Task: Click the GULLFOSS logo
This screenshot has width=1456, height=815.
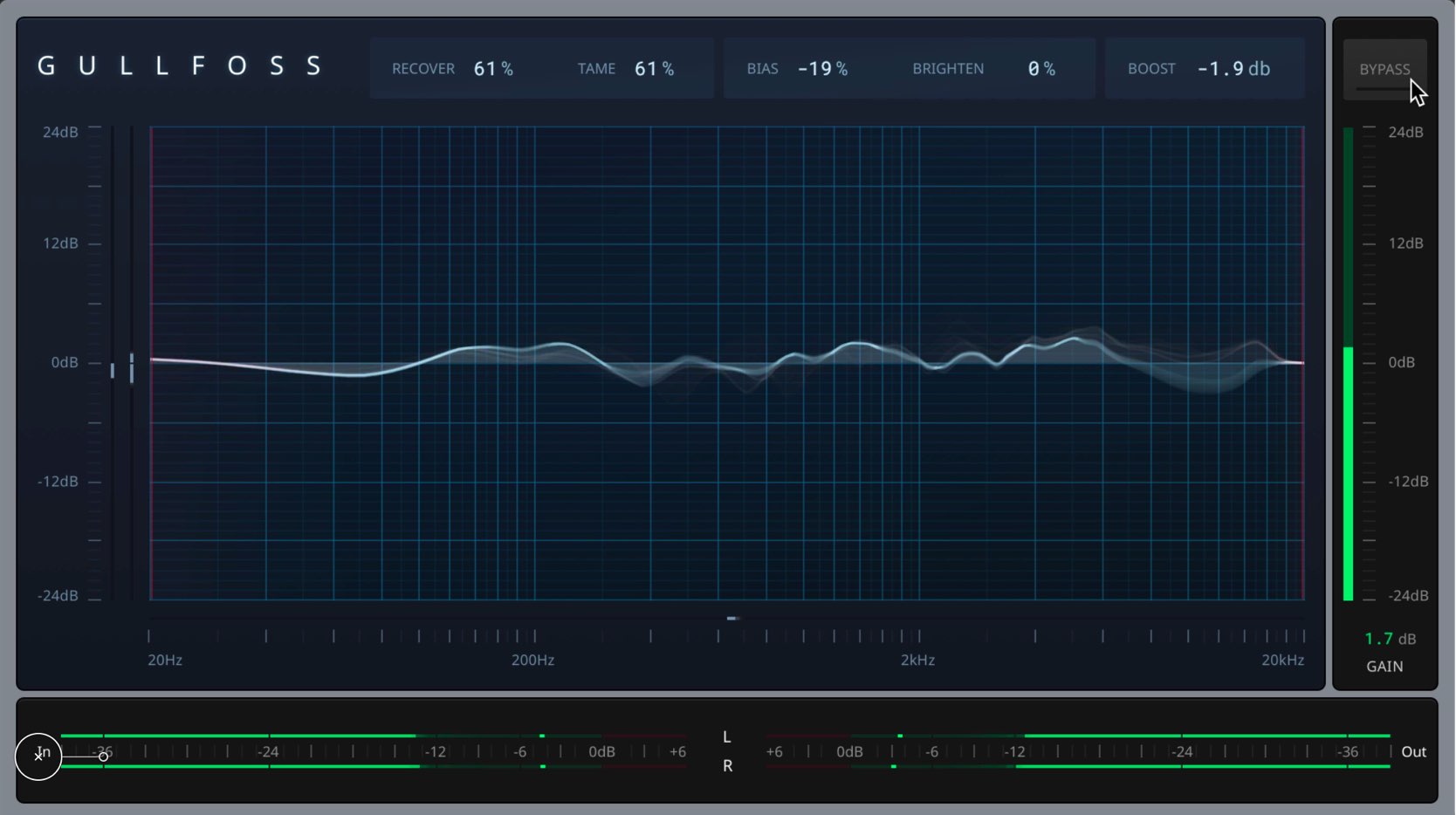Action: (181, 66)
